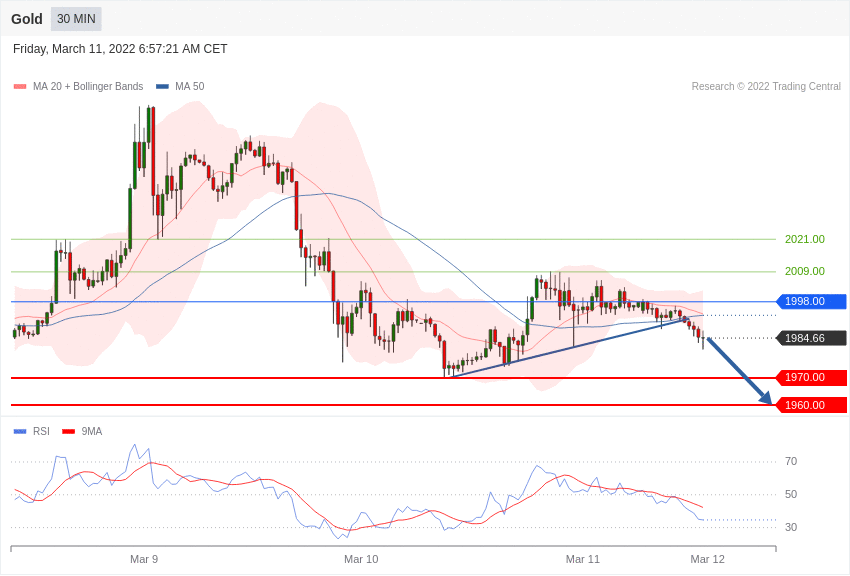The image size is (850, 576).
Task: Click the Research © 2022 Trading Central text
Action: click(766, 86)
